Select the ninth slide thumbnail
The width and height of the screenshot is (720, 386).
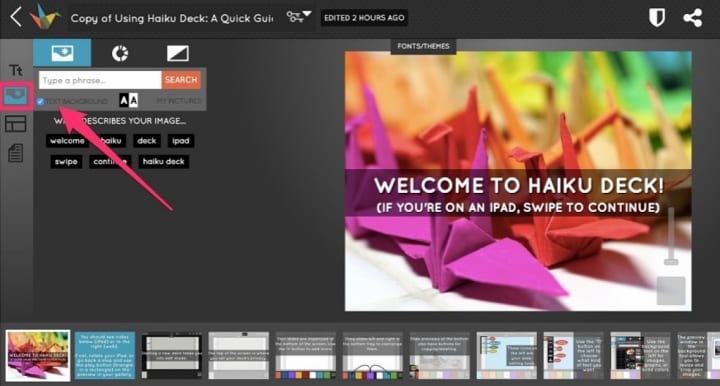click(x=574, y=356)
